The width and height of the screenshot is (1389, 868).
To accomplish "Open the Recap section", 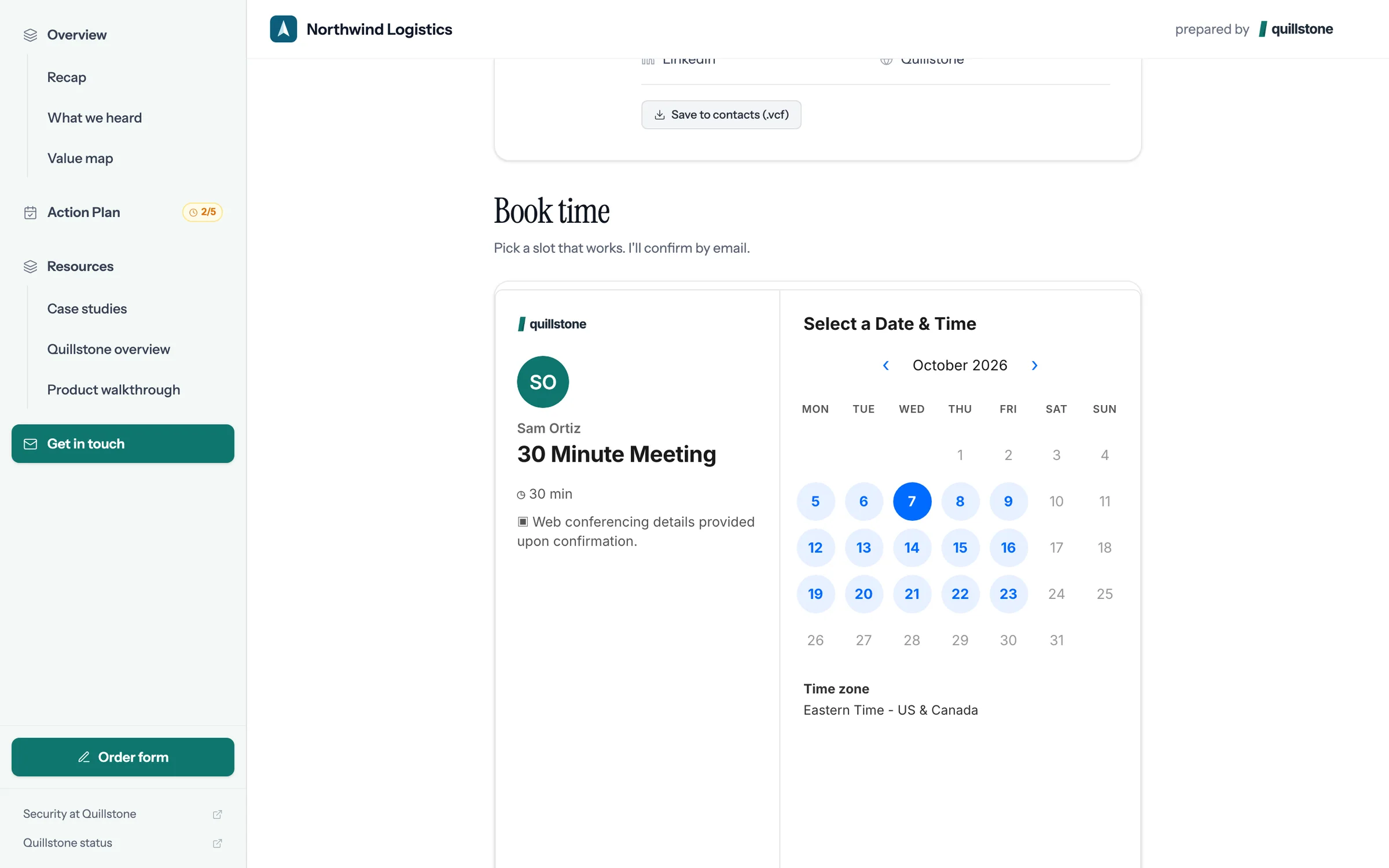I will (x=67, y=77).
